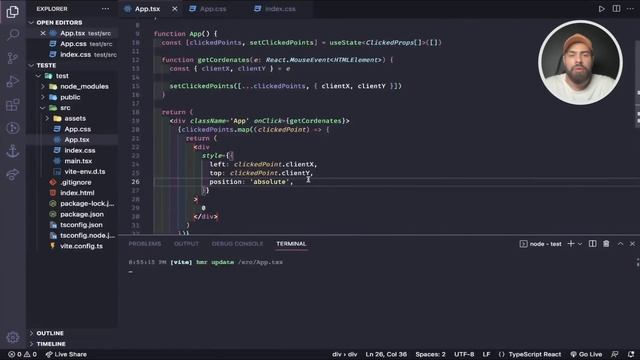Open package.json file

[82, 214]
